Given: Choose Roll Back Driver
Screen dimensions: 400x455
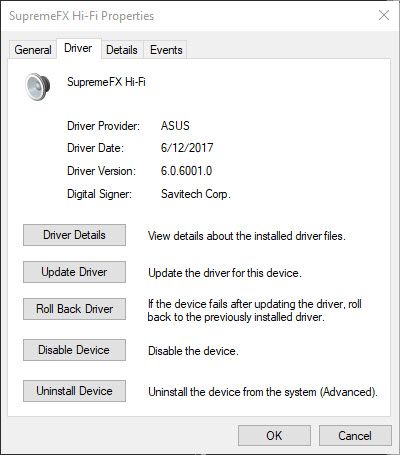Looking at the screenshot, I should (74, 309).
